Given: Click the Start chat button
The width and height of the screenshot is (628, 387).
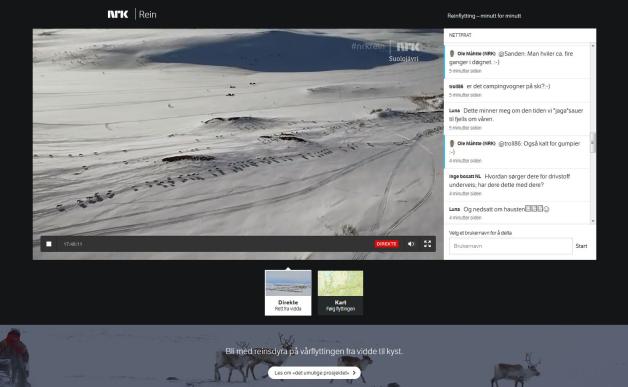Looking at the screenshot, I should click(x=581, y=246).
